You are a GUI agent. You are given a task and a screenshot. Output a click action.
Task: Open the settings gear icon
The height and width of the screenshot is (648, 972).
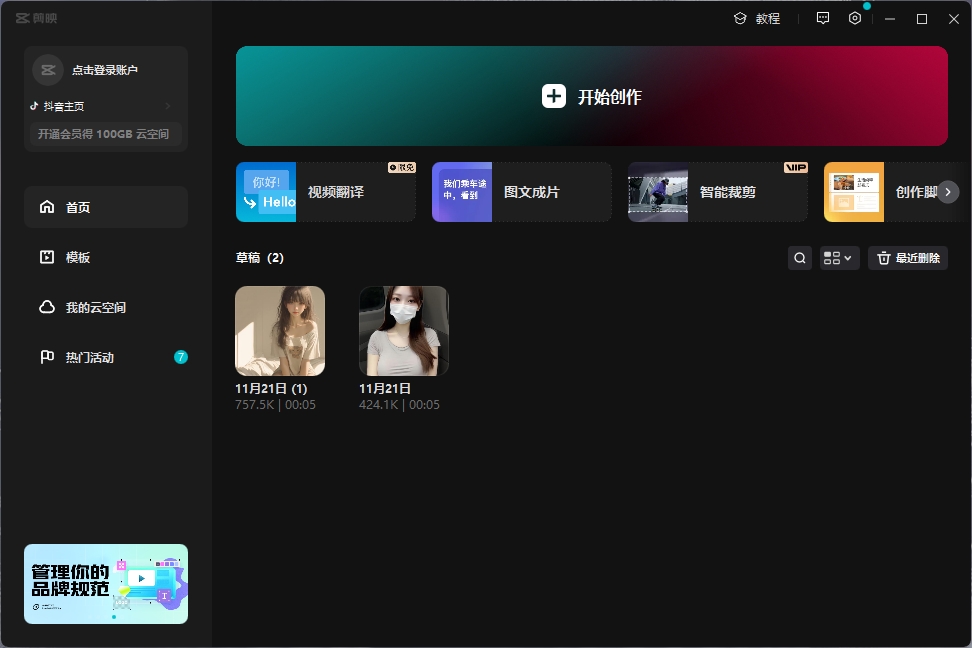(x=854, y=18)
